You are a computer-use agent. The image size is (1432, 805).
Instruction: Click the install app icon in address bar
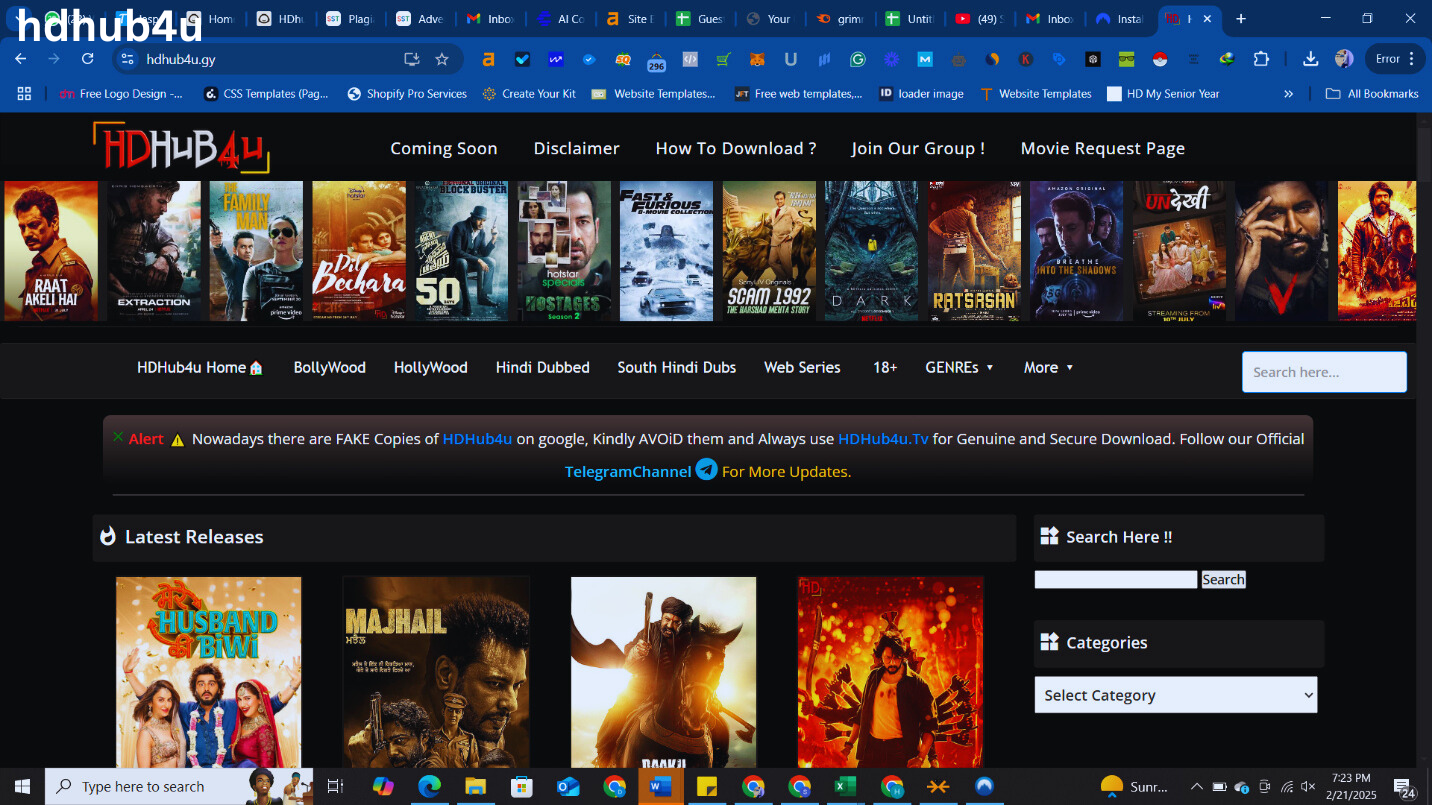point(411,59)
